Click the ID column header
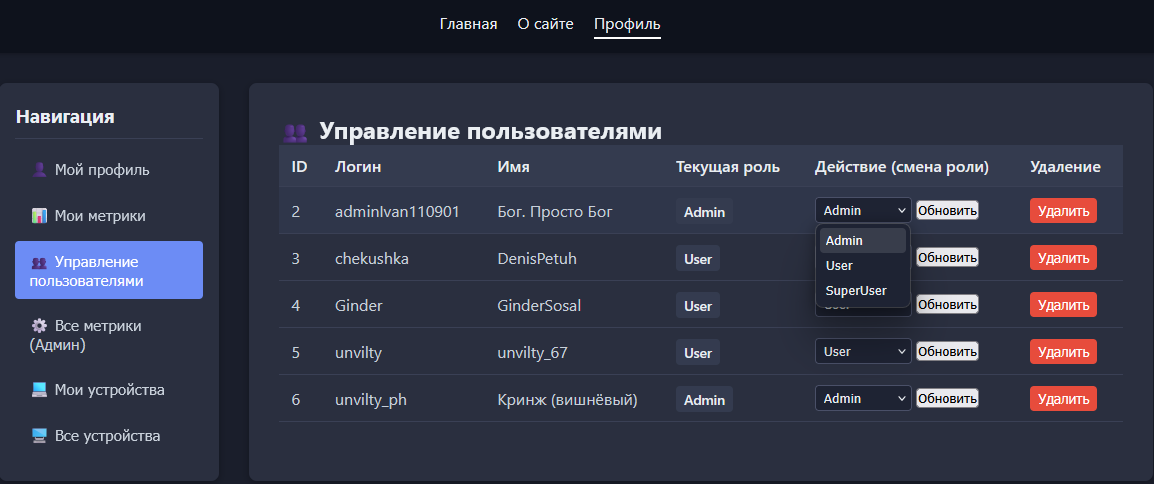This screenshot has height=484, width=1154. [300, 167]
